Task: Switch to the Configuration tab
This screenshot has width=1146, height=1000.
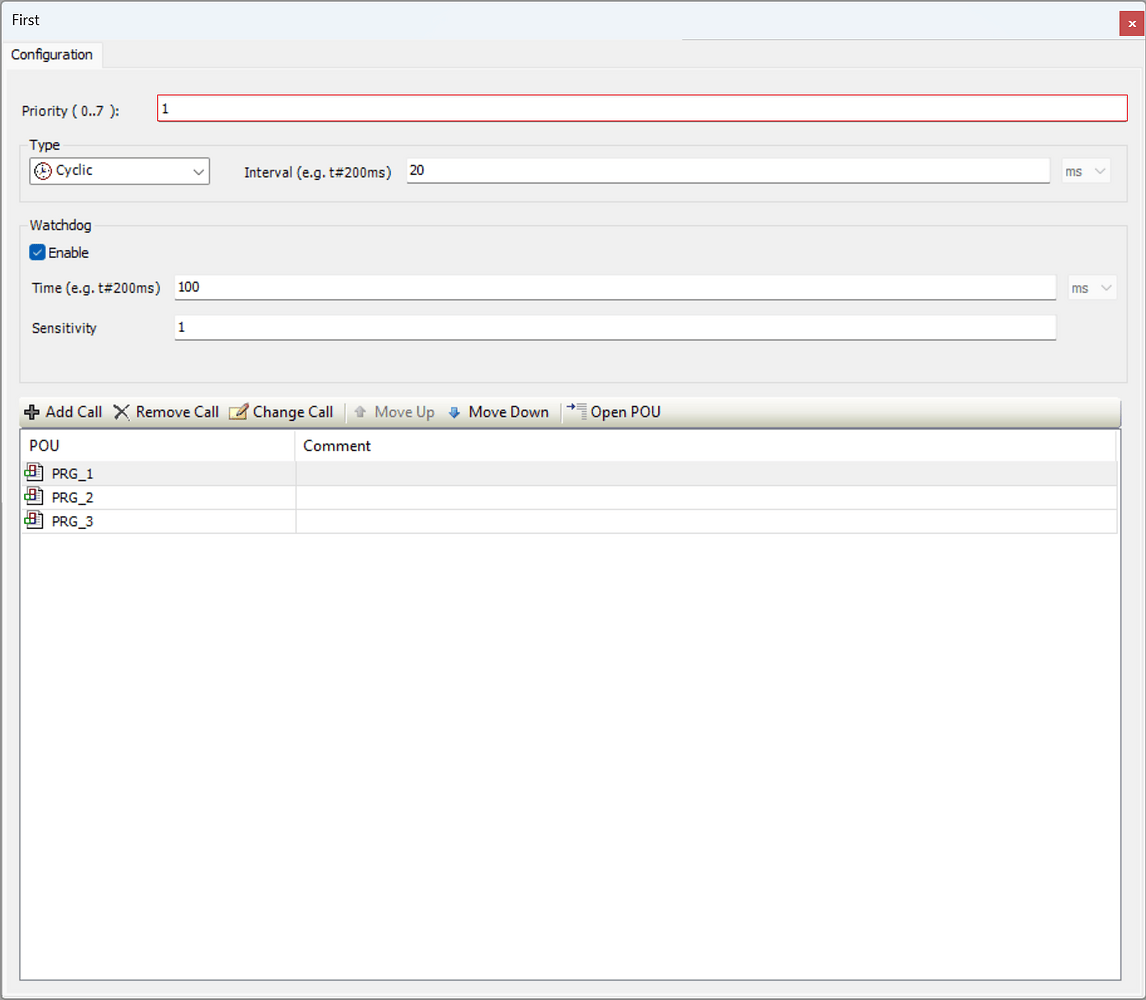Action: click(52, 55)
